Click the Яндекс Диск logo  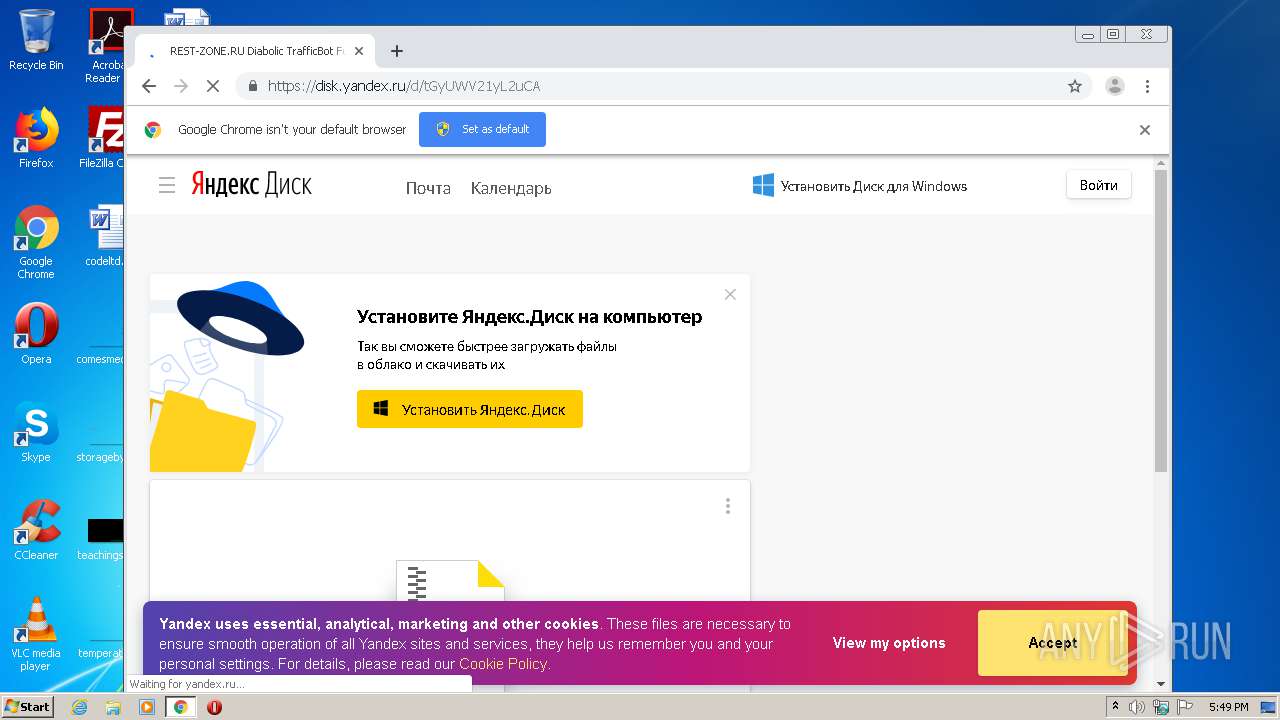coord(251,185)
